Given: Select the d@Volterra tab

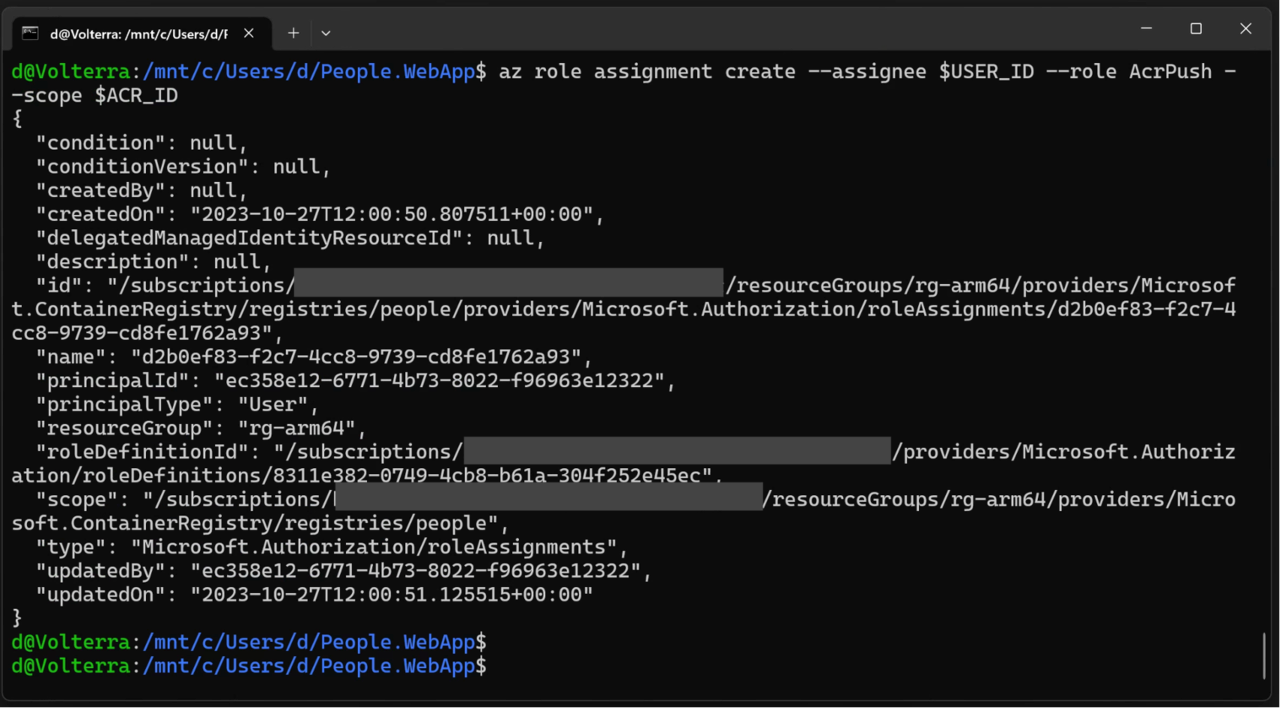Looking at the screenshot, I should point(140,33).
